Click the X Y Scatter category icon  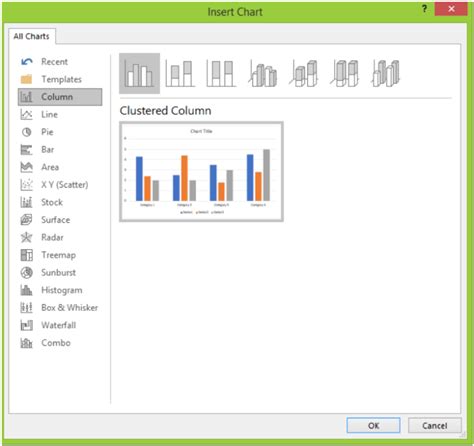tap(27, 185)
